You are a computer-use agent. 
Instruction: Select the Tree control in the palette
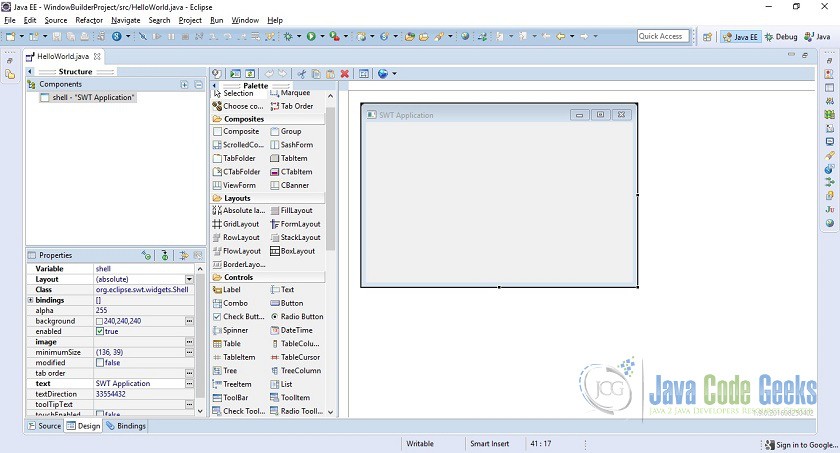pyautogui.click(x=225, y=371)
